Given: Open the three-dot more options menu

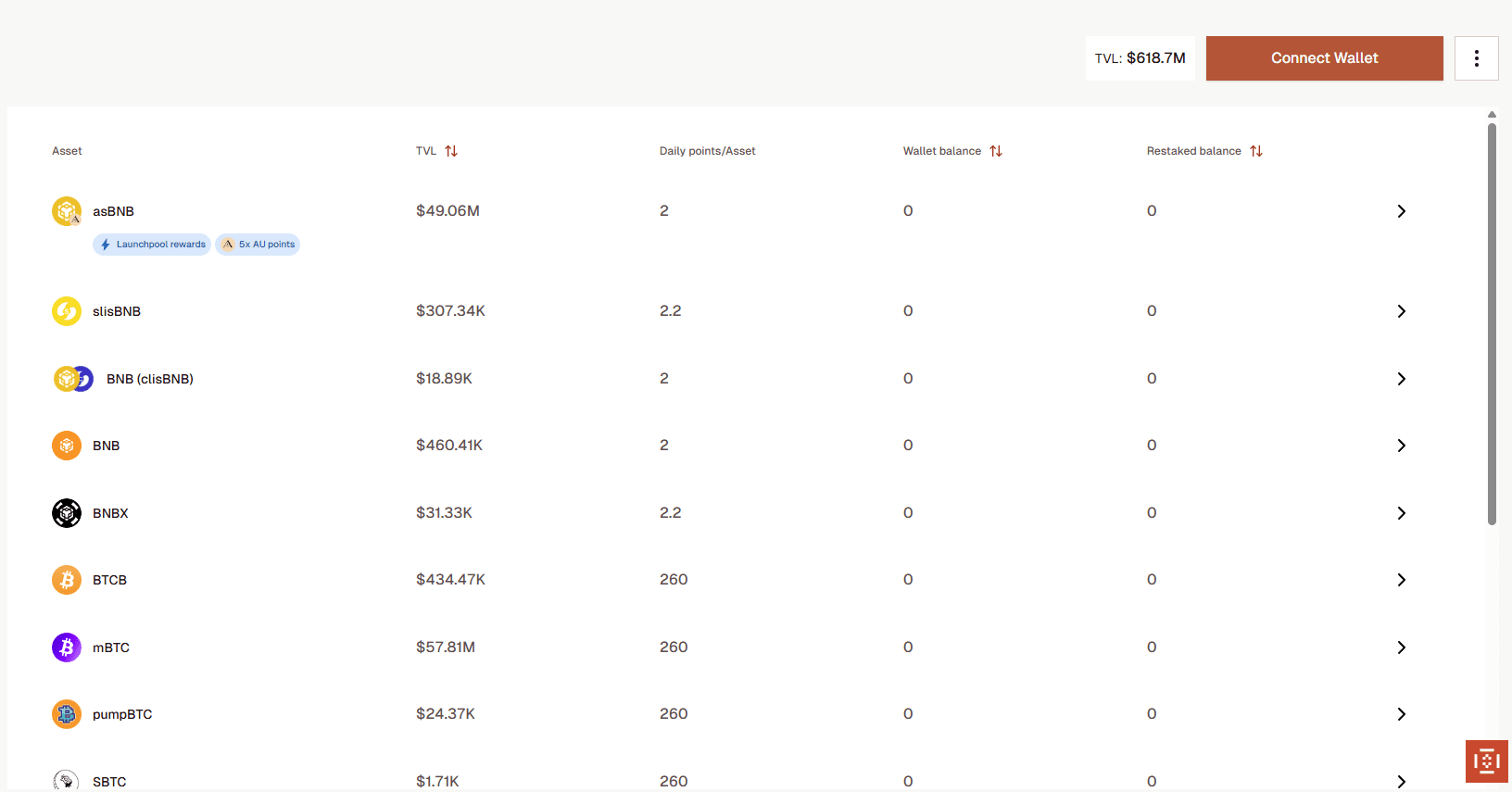Looking at the screenshot, I should click(x=1476, y=58).
